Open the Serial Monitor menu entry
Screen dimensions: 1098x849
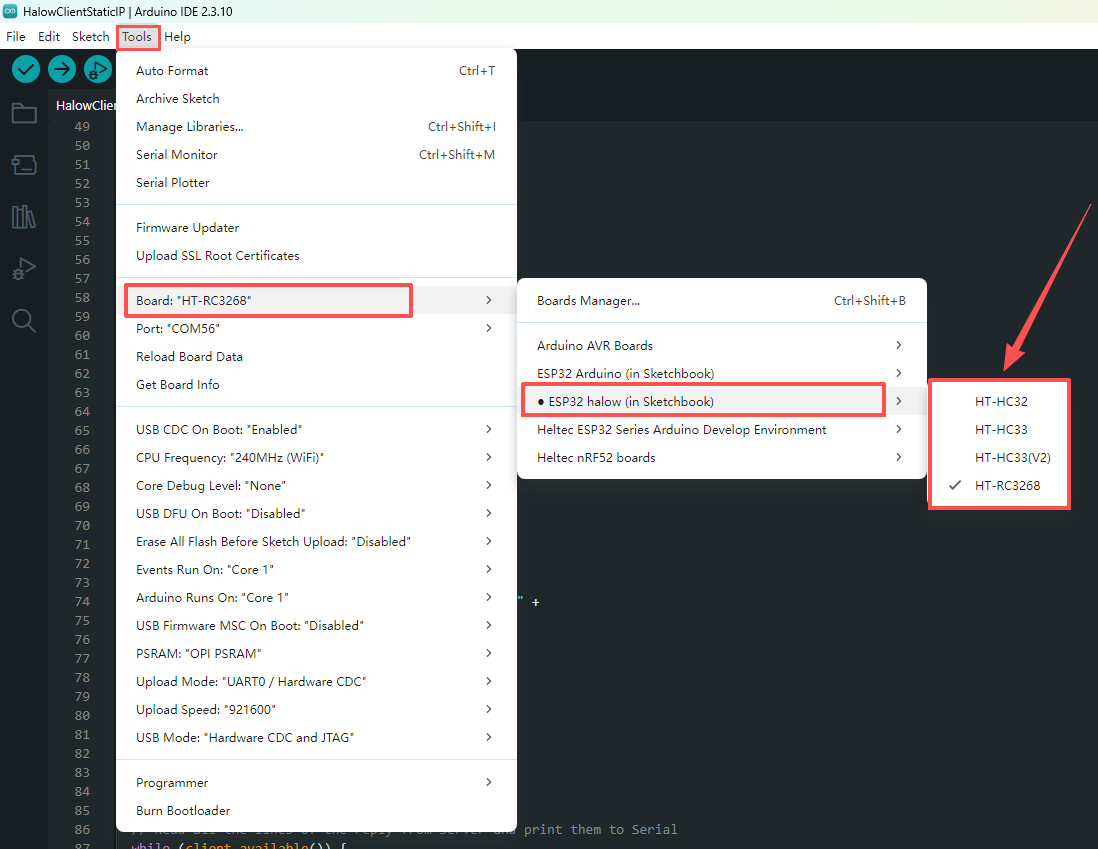point(317,155)
